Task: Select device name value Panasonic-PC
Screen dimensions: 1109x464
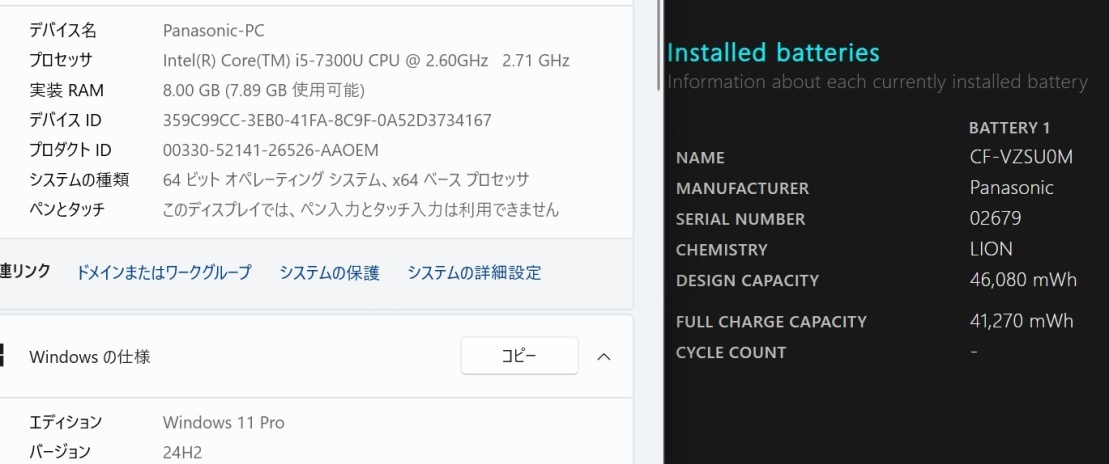Action: pyautogui.click(x=214, y=30)
